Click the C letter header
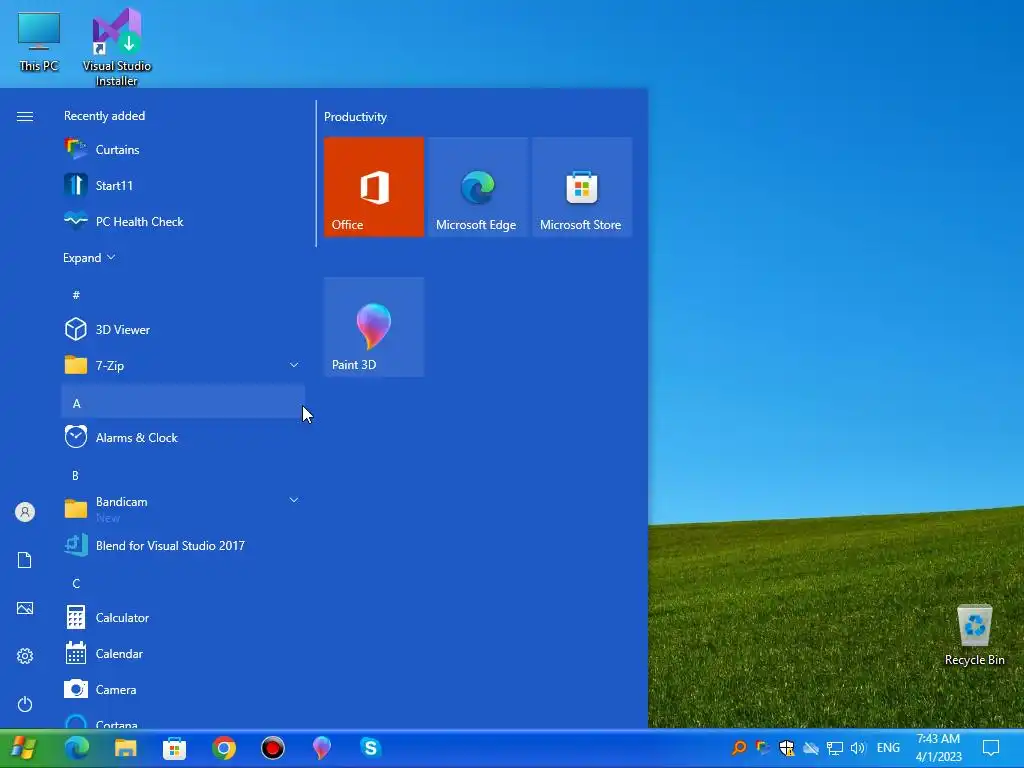This screenshot has height=768, width=1024. click(x=183, y=583)
